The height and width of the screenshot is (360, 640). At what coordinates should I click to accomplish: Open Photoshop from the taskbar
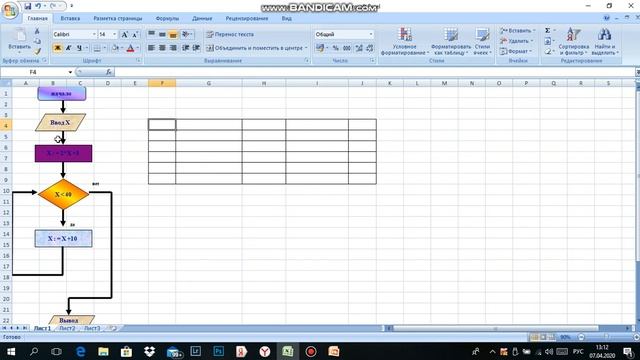coord(218,351)
